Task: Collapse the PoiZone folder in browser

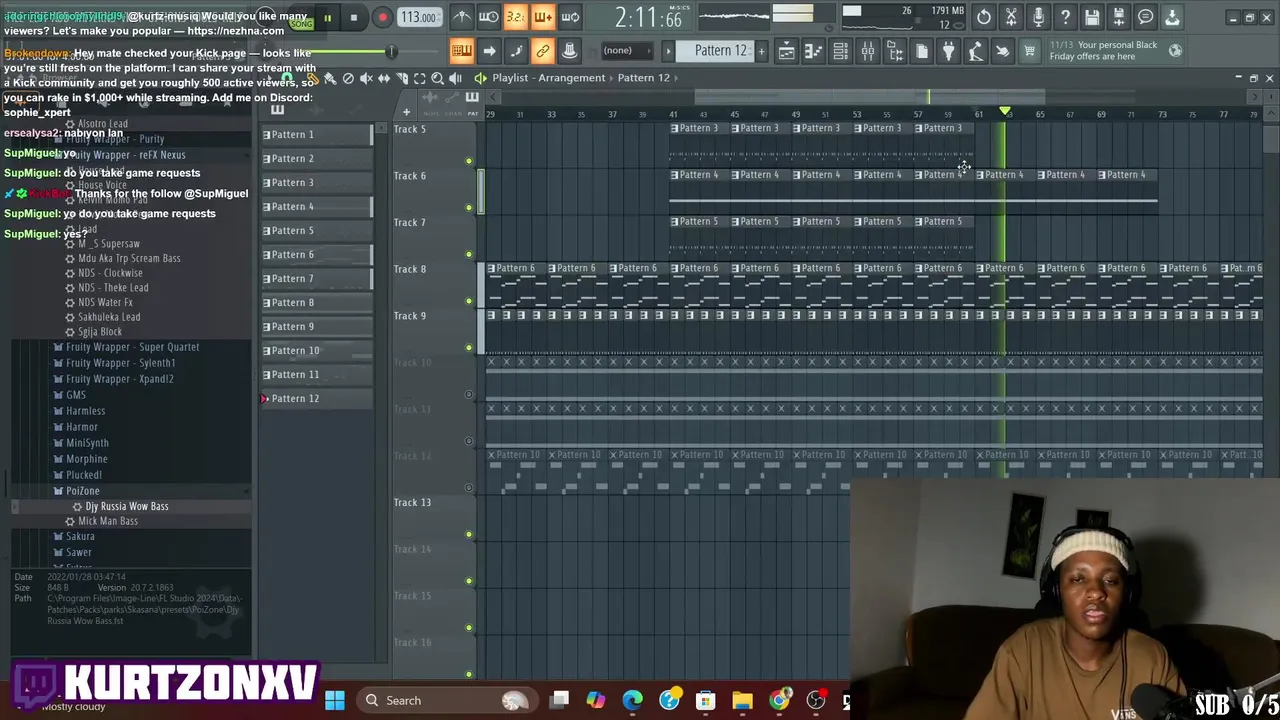Action: pyautogui.click(x=82, y=491)
